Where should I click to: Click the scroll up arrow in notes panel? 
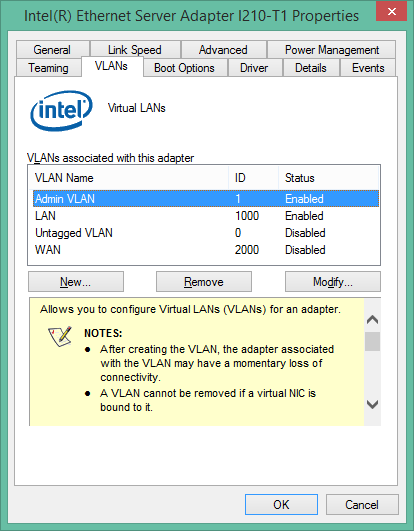(x=372, y=319)
